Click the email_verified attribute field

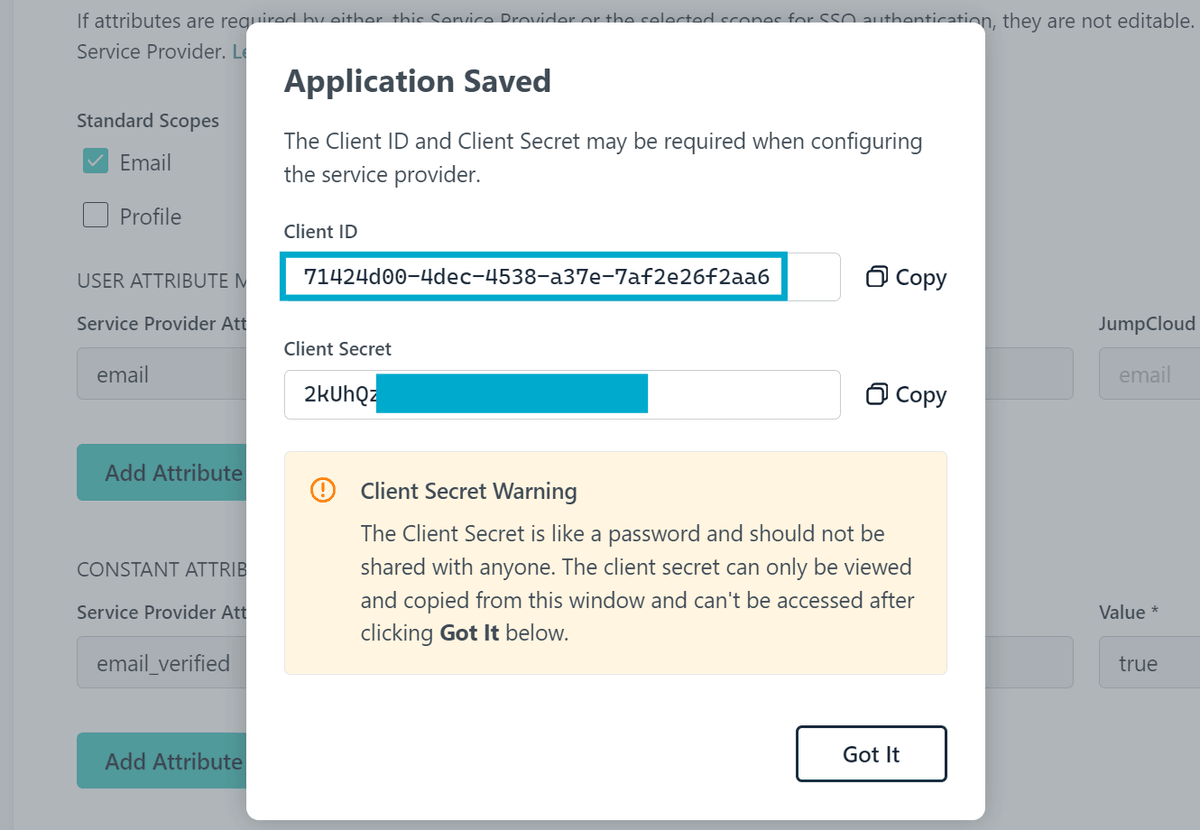160,662
